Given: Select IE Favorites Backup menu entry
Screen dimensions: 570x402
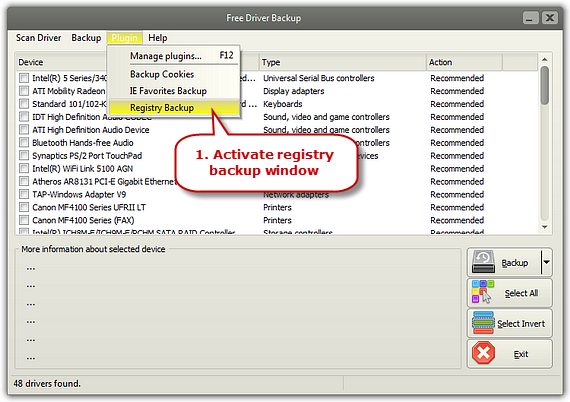Looking at the screenshot, I should coord(174,91).
